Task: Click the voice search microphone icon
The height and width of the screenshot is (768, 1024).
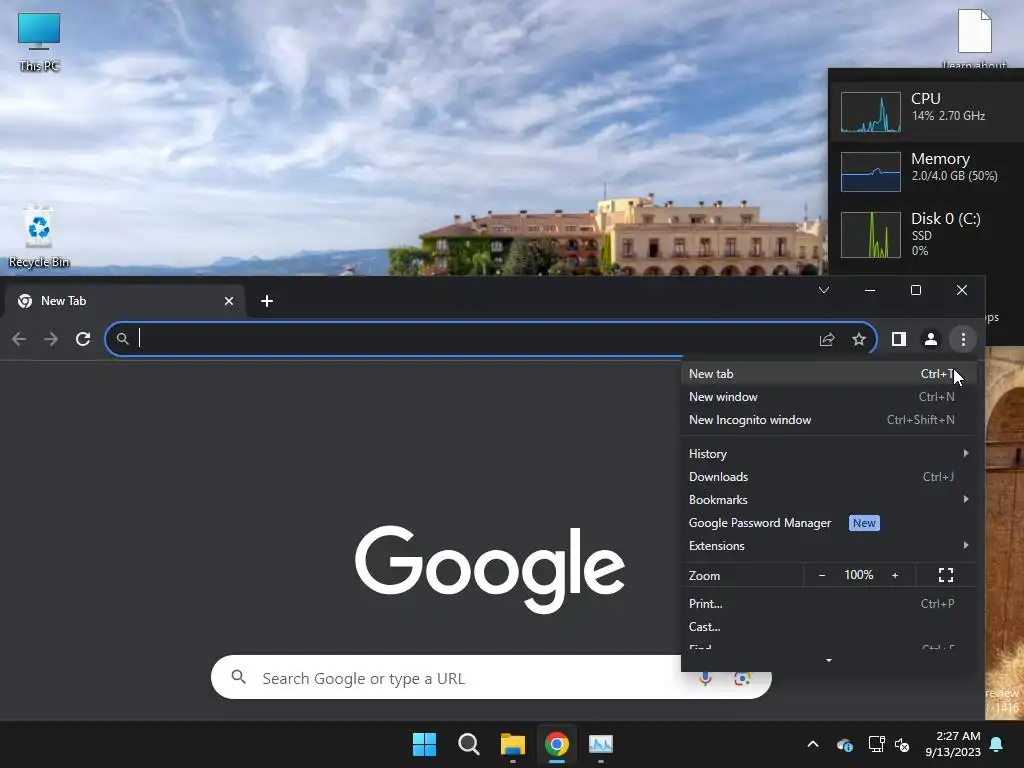Action: (705, 679)
